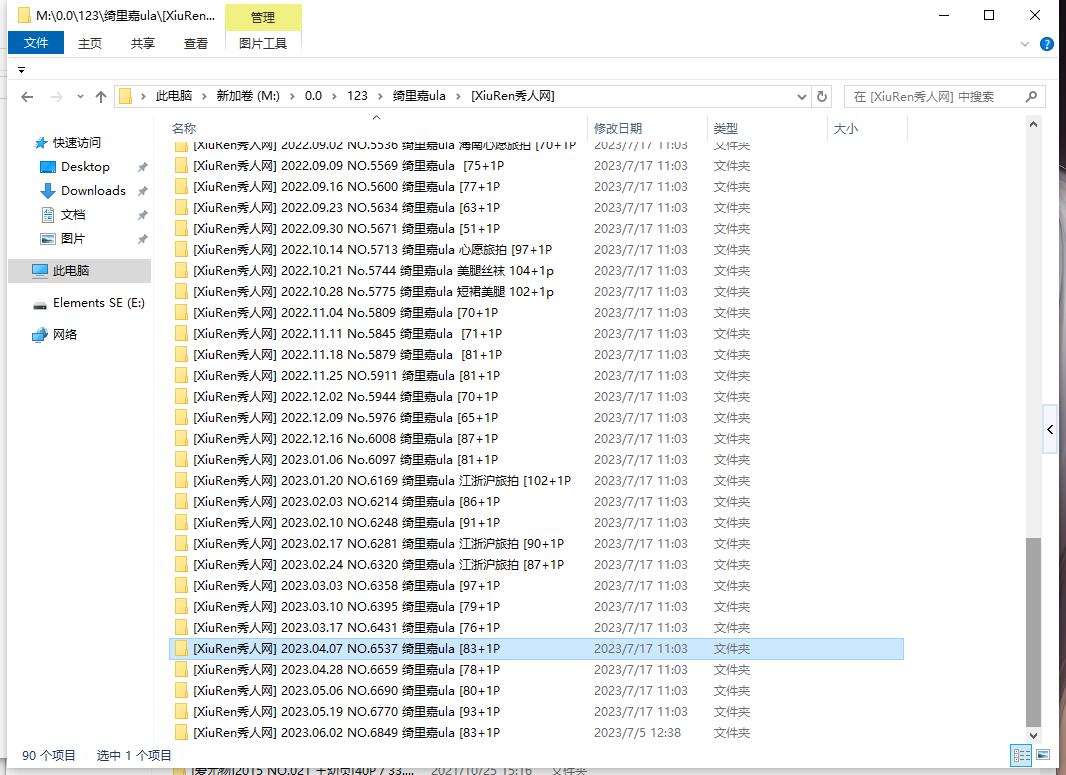
Task: Open the 文件 (File) menu tab
Action: (36, 43)
